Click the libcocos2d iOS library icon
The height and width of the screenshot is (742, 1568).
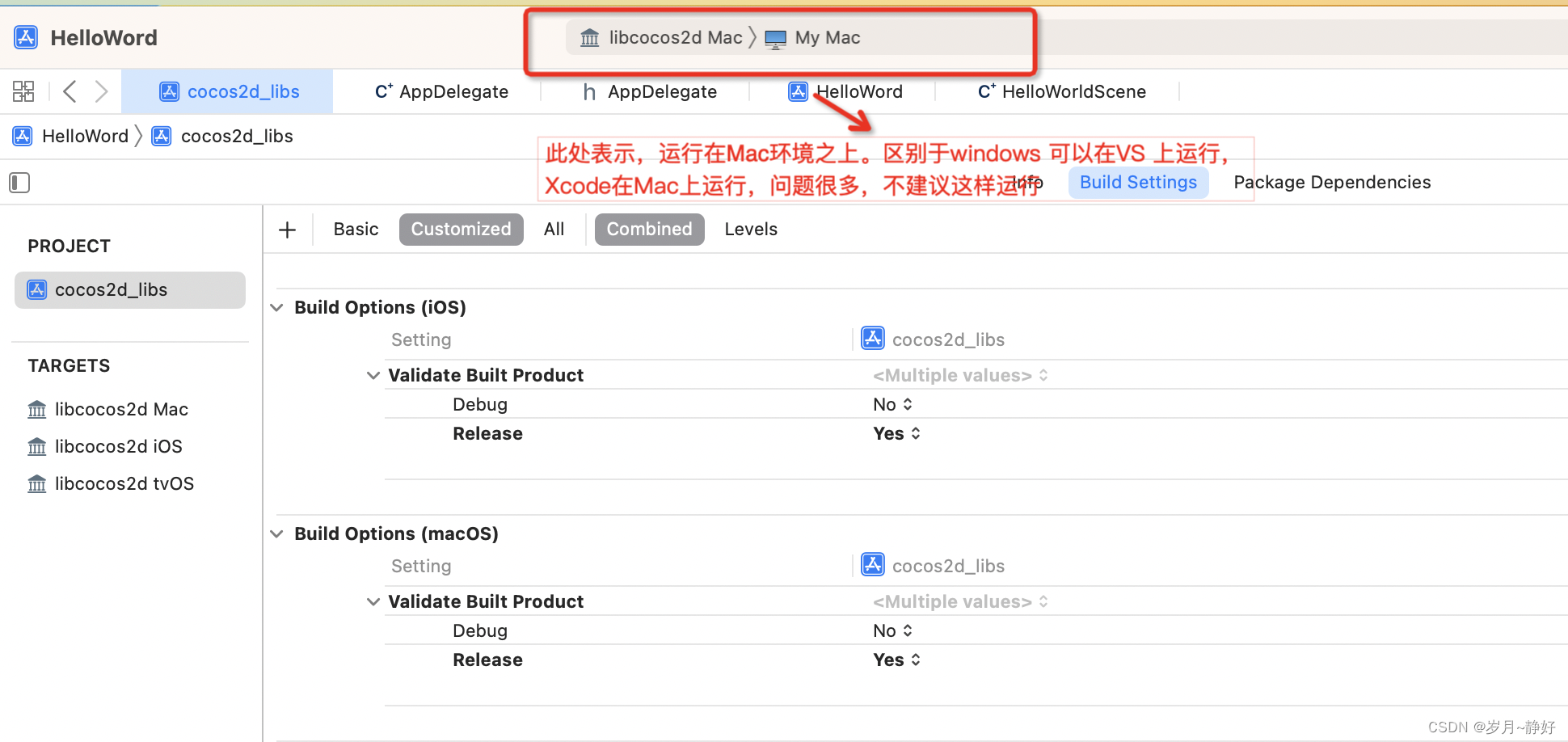(x=37, y=446)
